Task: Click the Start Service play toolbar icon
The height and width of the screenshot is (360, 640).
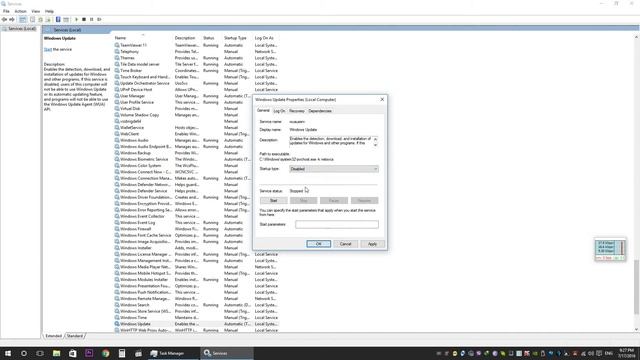Action: click(76, 19)
